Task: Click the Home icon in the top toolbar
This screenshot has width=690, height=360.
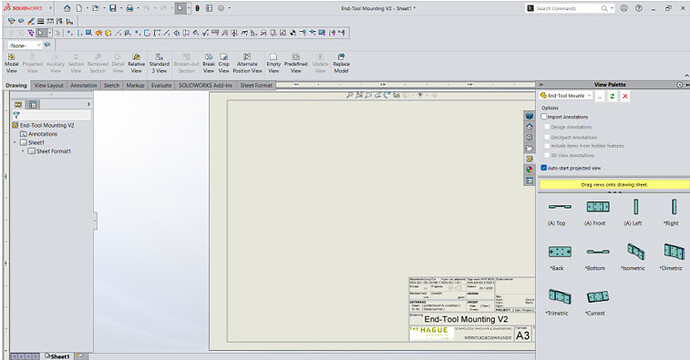Action: click(67, 8)
